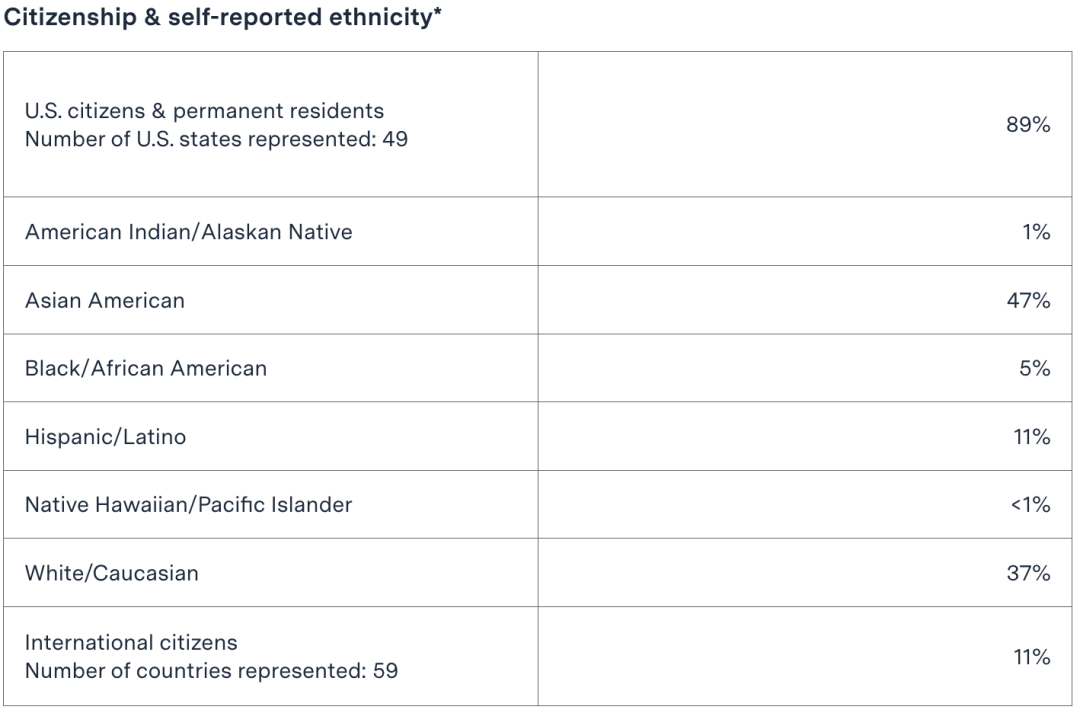Viewport: 1080px width, 713px height.
Task: Select the Number of U.S. states represented text
Action: pyautogui.click(x=216, y=138)
